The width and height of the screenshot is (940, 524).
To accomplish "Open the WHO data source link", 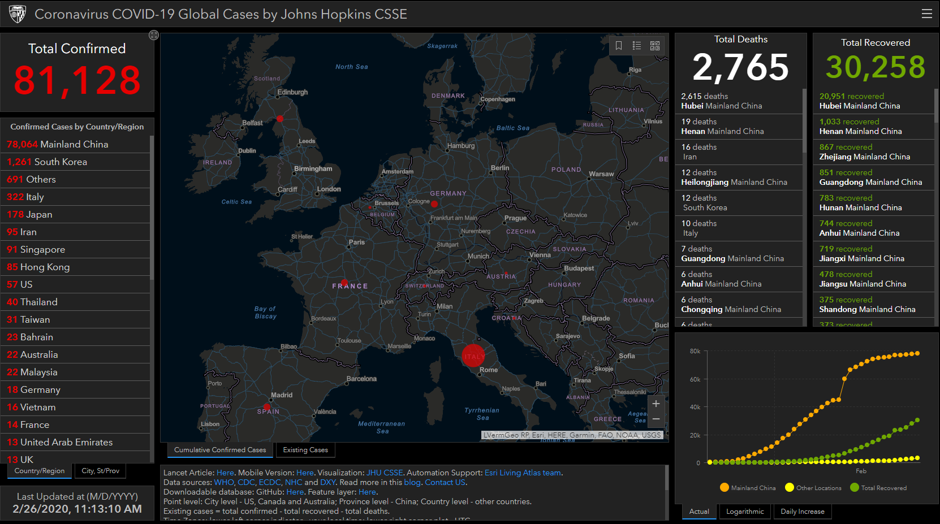I will tap(224, 482).
